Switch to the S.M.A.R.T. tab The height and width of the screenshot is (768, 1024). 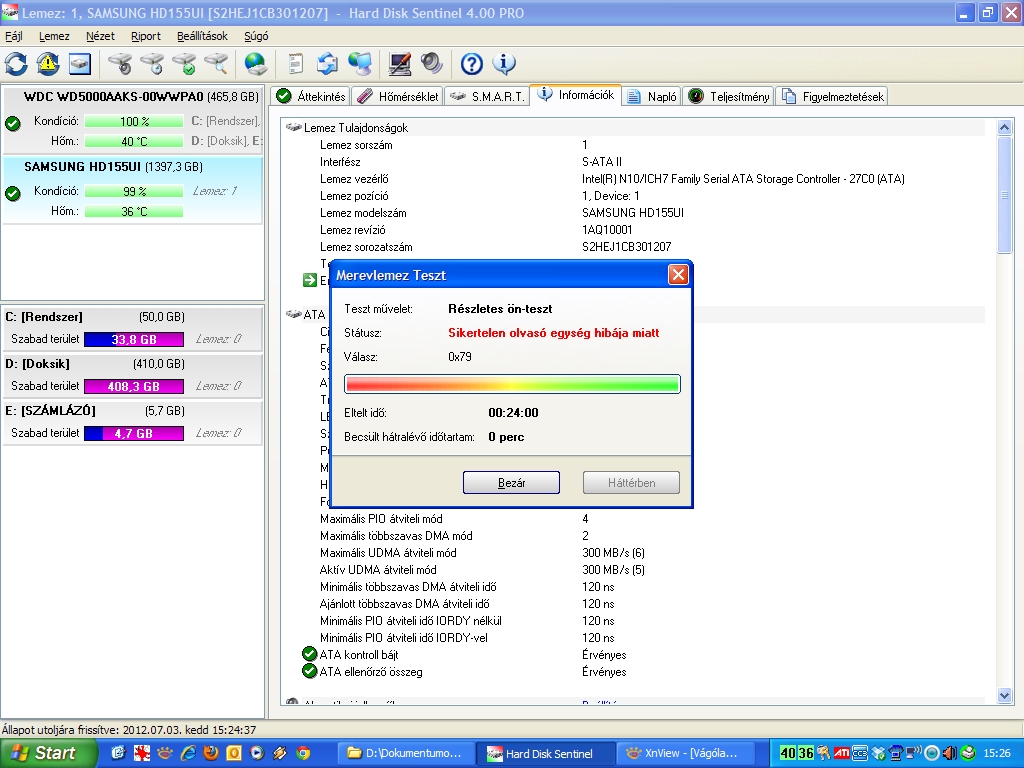487,97
